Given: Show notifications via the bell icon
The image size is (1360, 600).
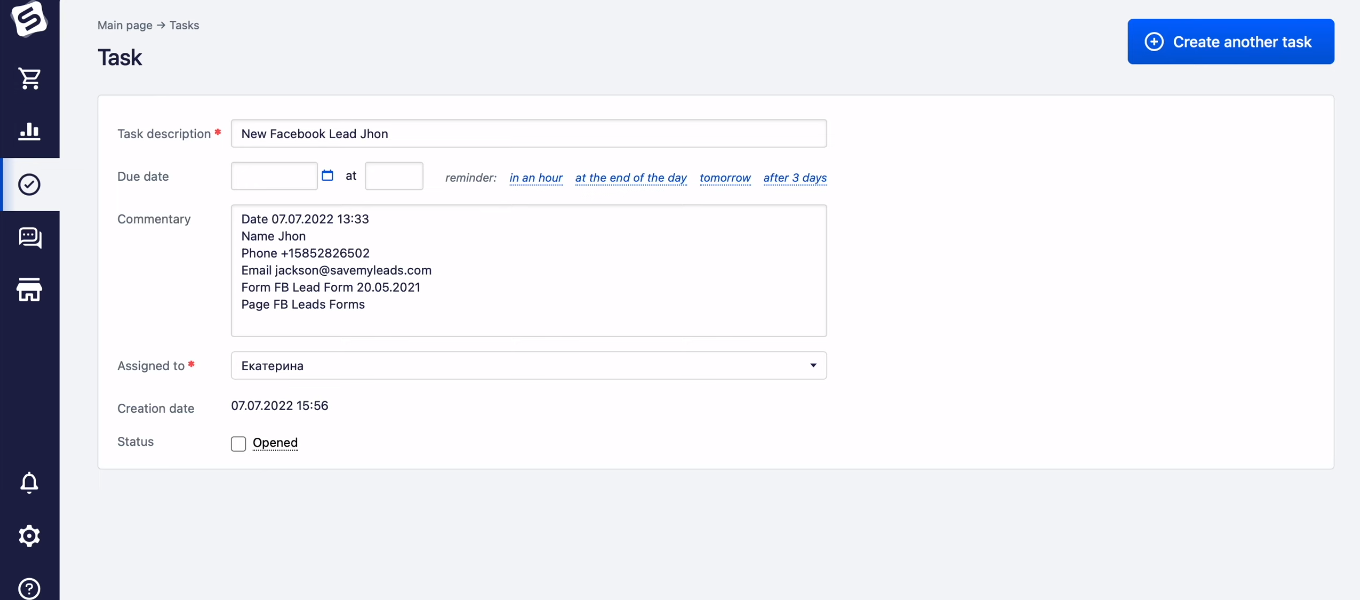Looking at the screenshot, I should point(29,483).
